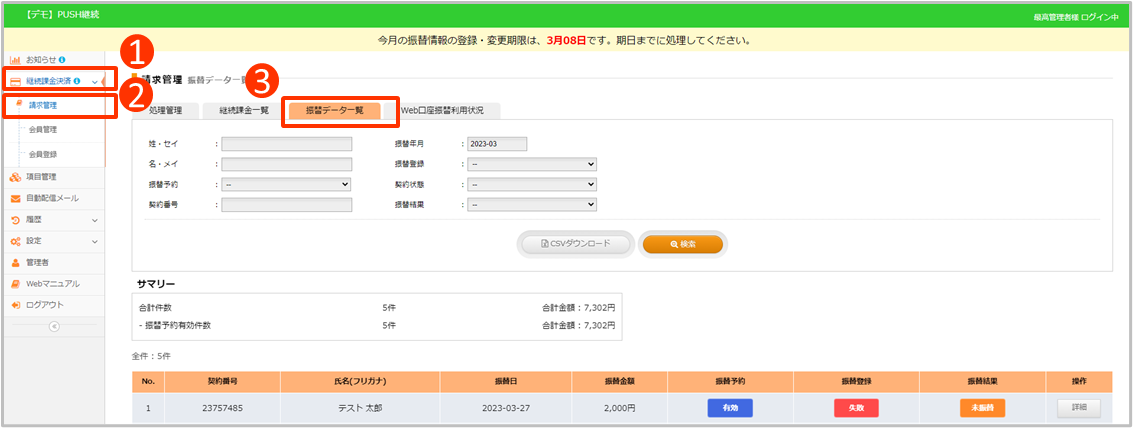The image size is (1133, 428).
Task: Expand the 設定 menu chevron
Action: click(95, 241)
